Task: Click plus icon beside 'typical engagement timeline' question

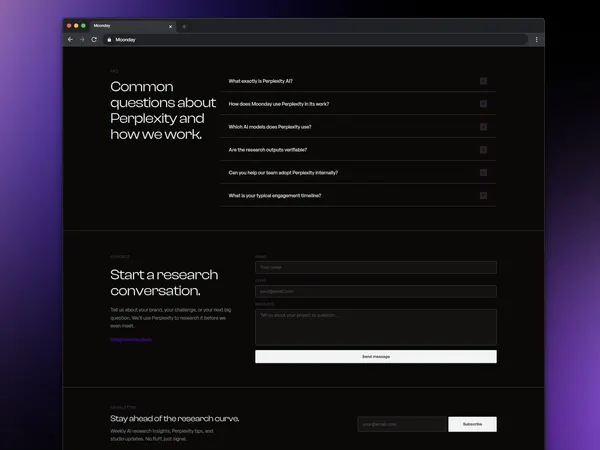Action: click(483, 196)
